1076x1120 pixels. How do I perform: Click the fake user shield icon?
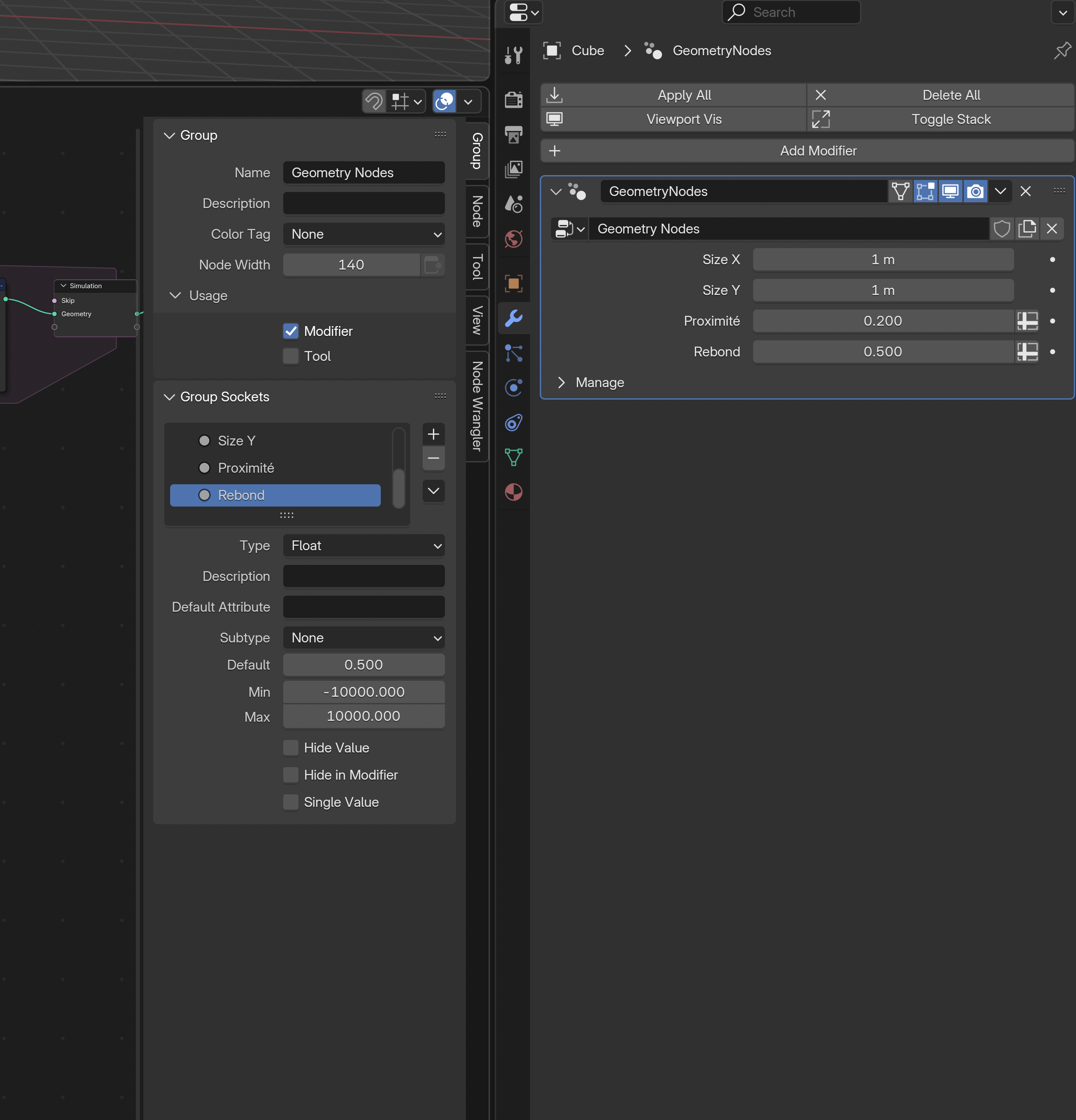[x=1002, y=229]
